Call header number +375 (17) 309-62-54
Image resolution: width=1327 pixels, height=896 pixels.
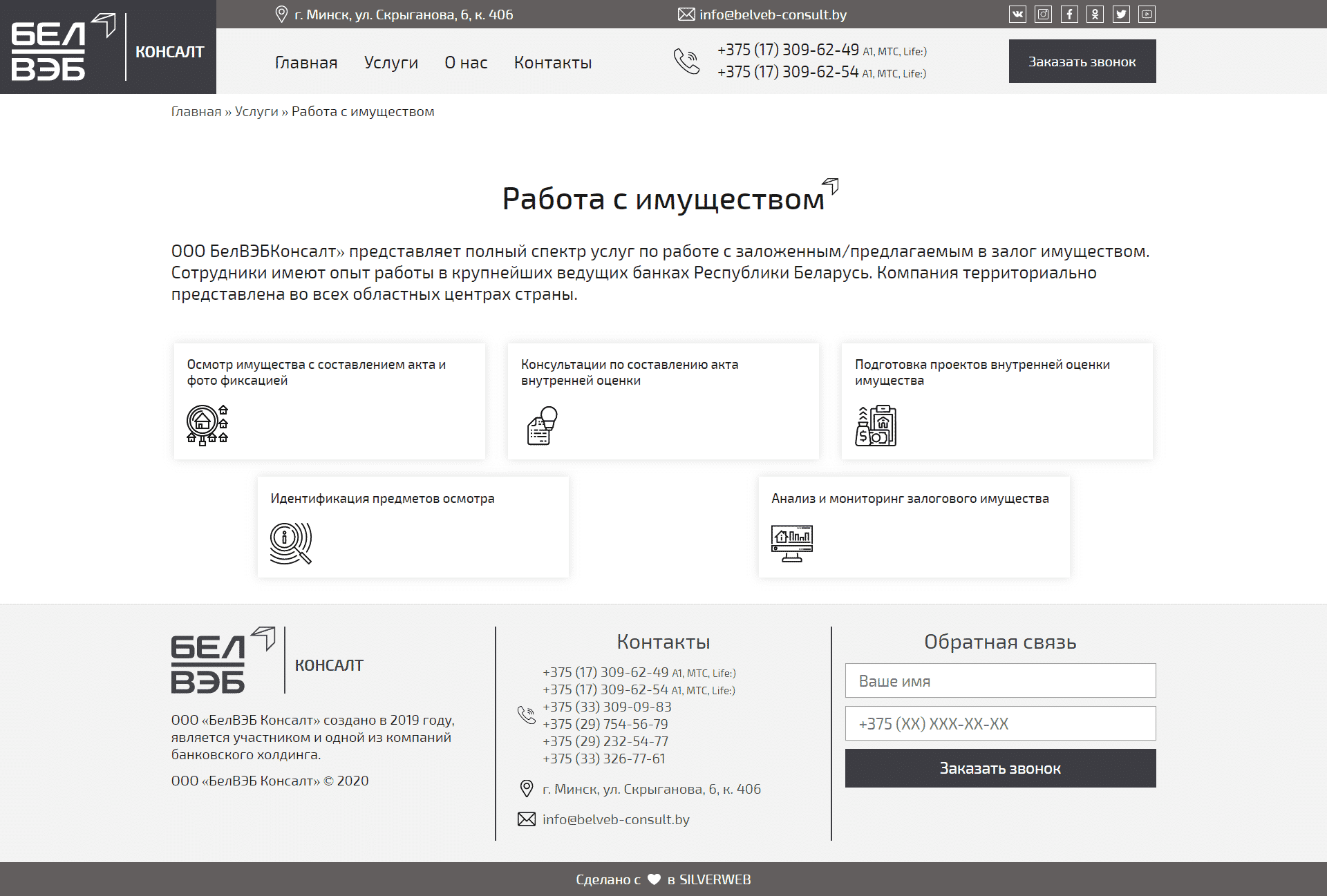(x=788, y=72)
